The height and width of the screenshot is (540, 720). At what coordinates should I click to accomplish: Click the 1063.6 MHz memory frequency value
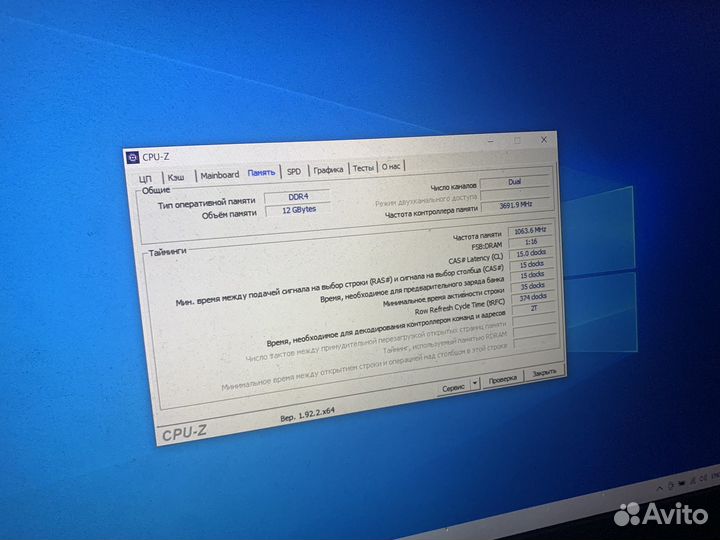pyautogui.click(x=530, y=231)
